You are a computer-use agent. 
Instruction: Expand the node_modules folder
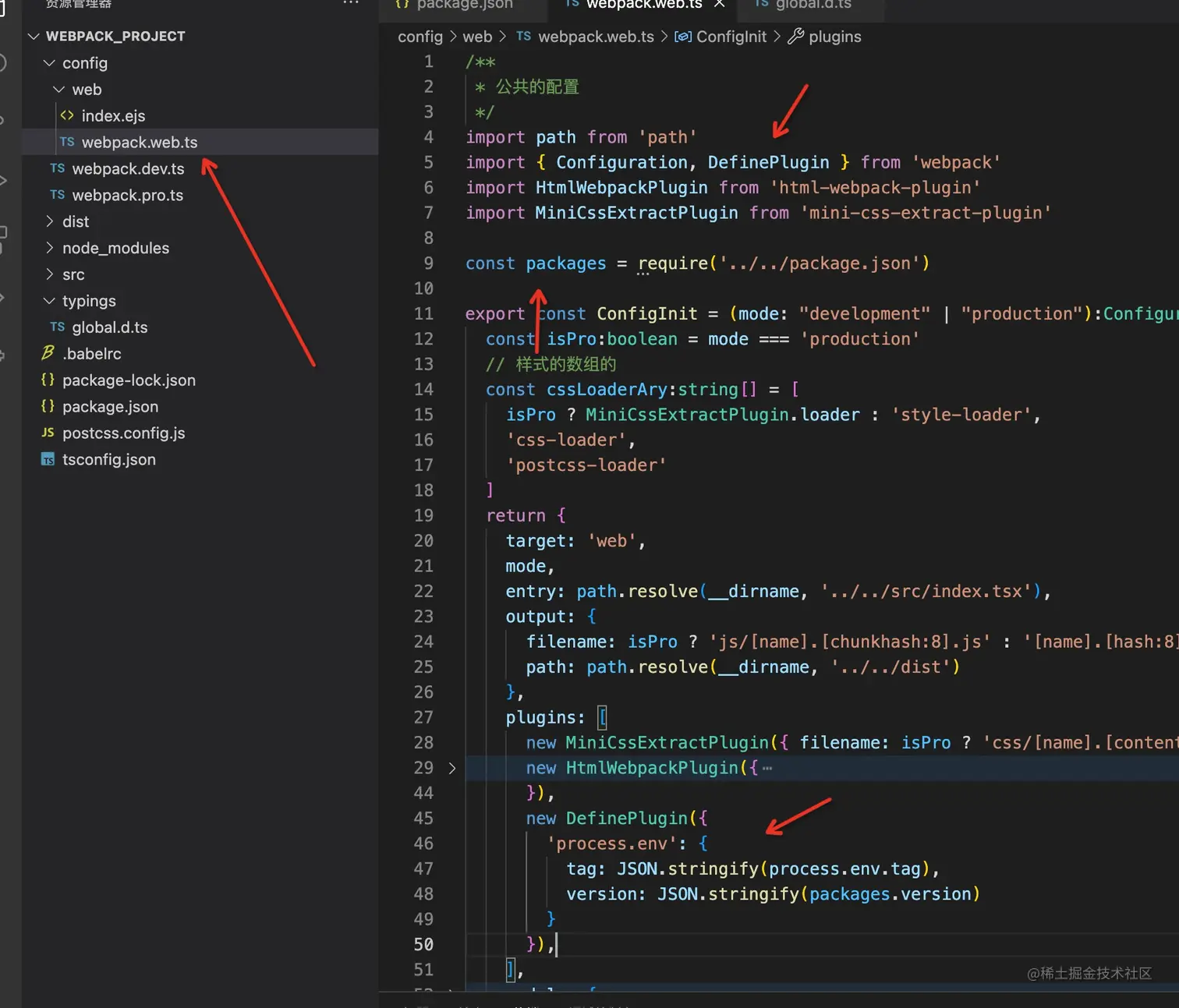point(49,248)
